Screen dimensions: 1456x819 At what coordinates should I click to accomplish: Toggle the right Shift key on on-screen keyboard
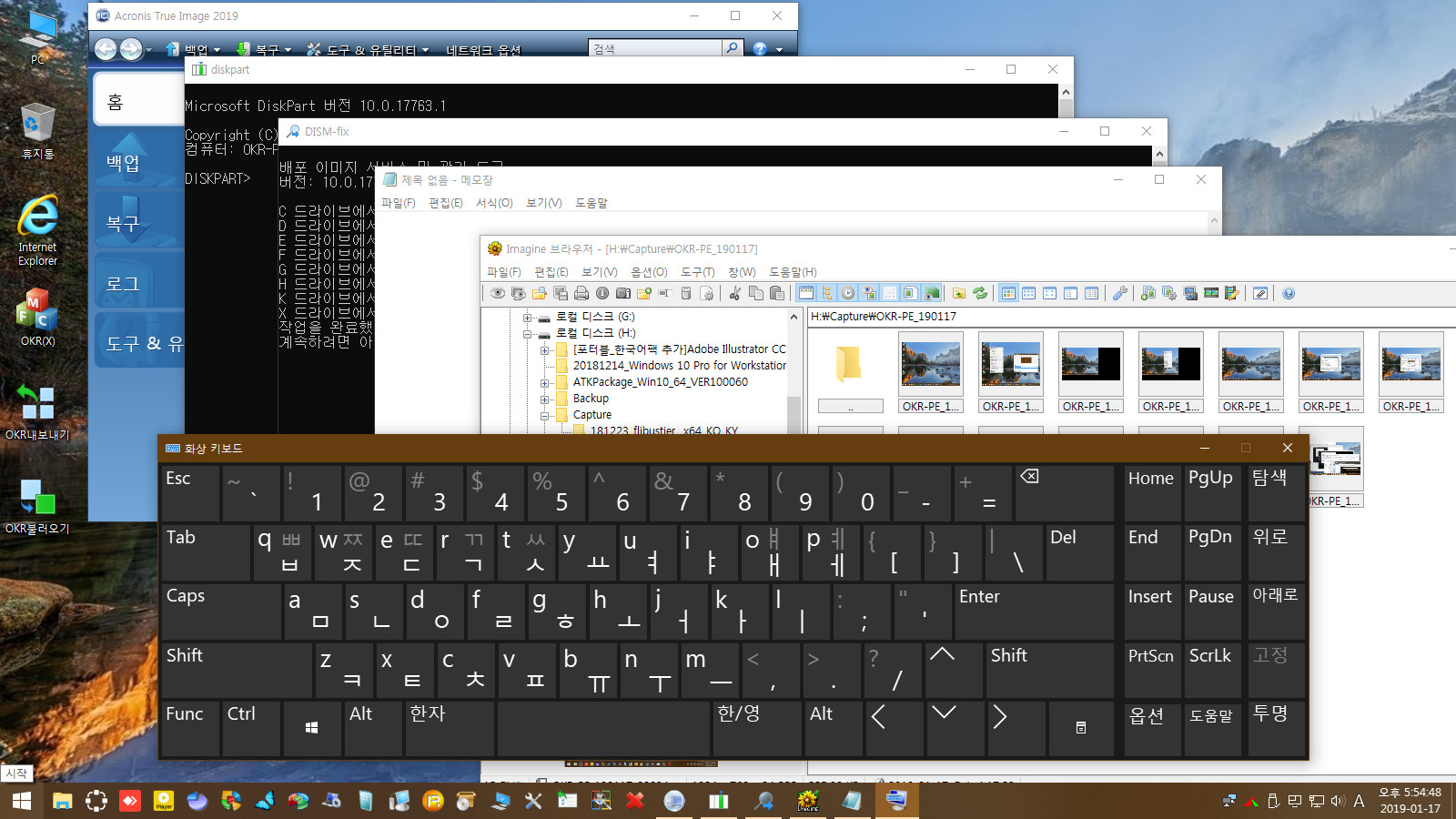click(1049, 670)
